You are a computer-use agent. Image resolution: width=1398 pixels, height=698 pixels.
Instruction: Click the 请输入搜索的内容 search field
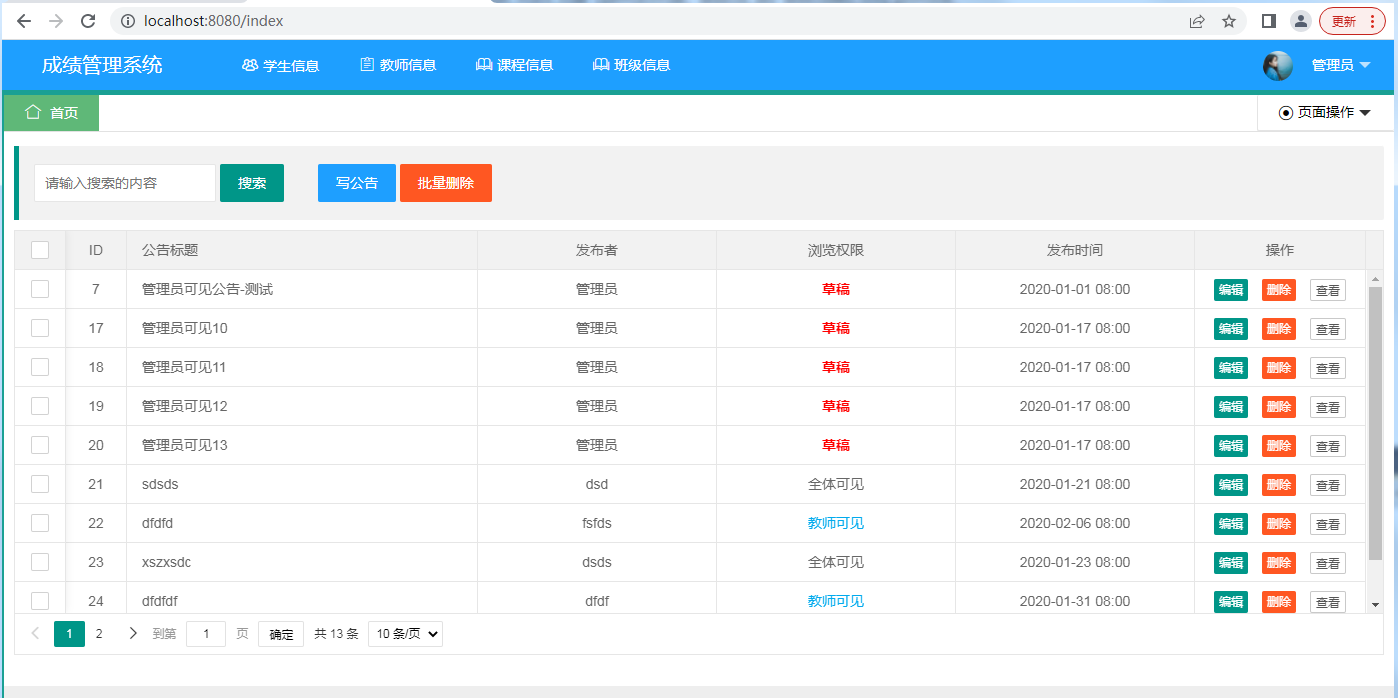point(125,183)
